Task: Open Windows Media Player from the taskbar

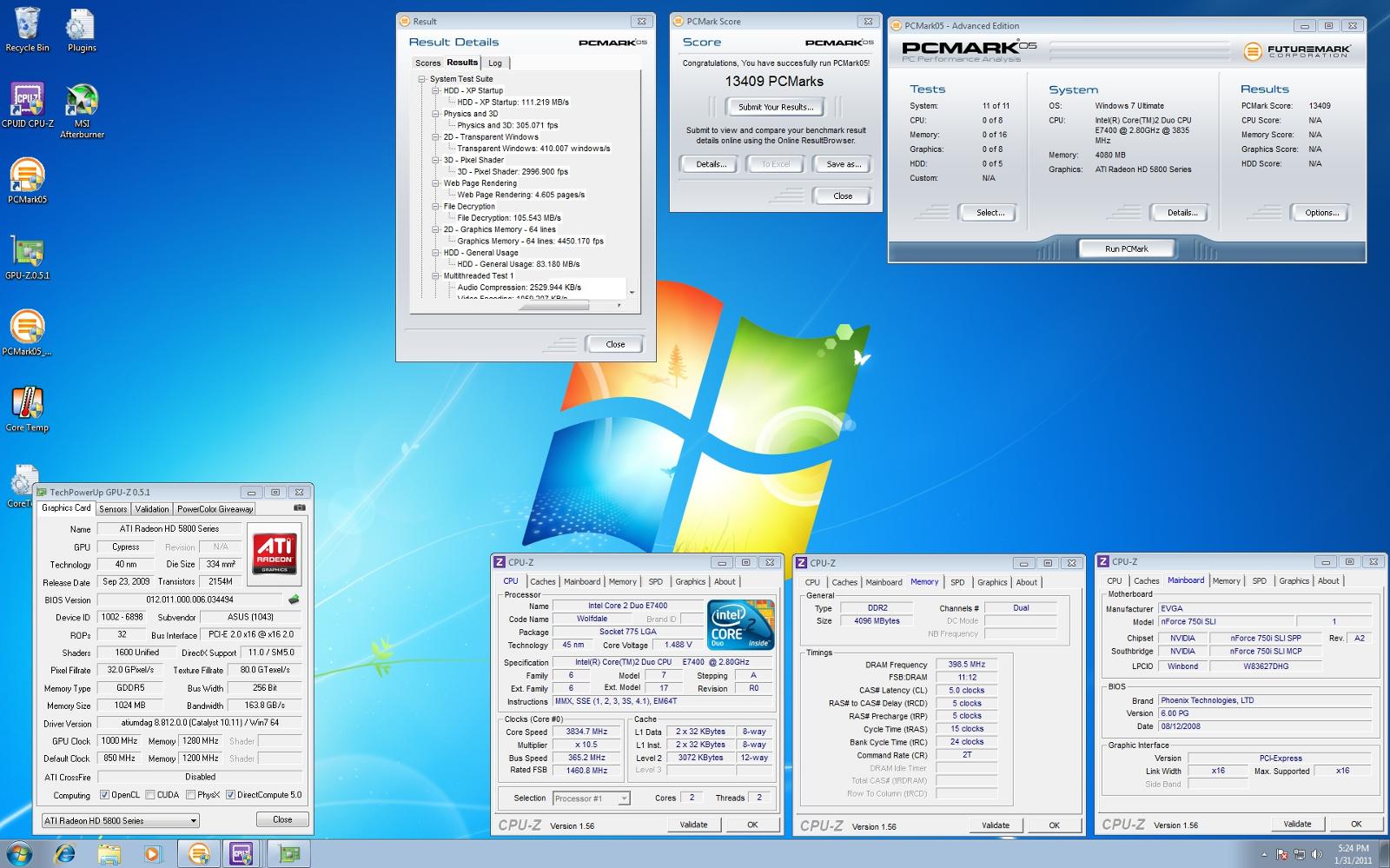Action: (153, 853)
